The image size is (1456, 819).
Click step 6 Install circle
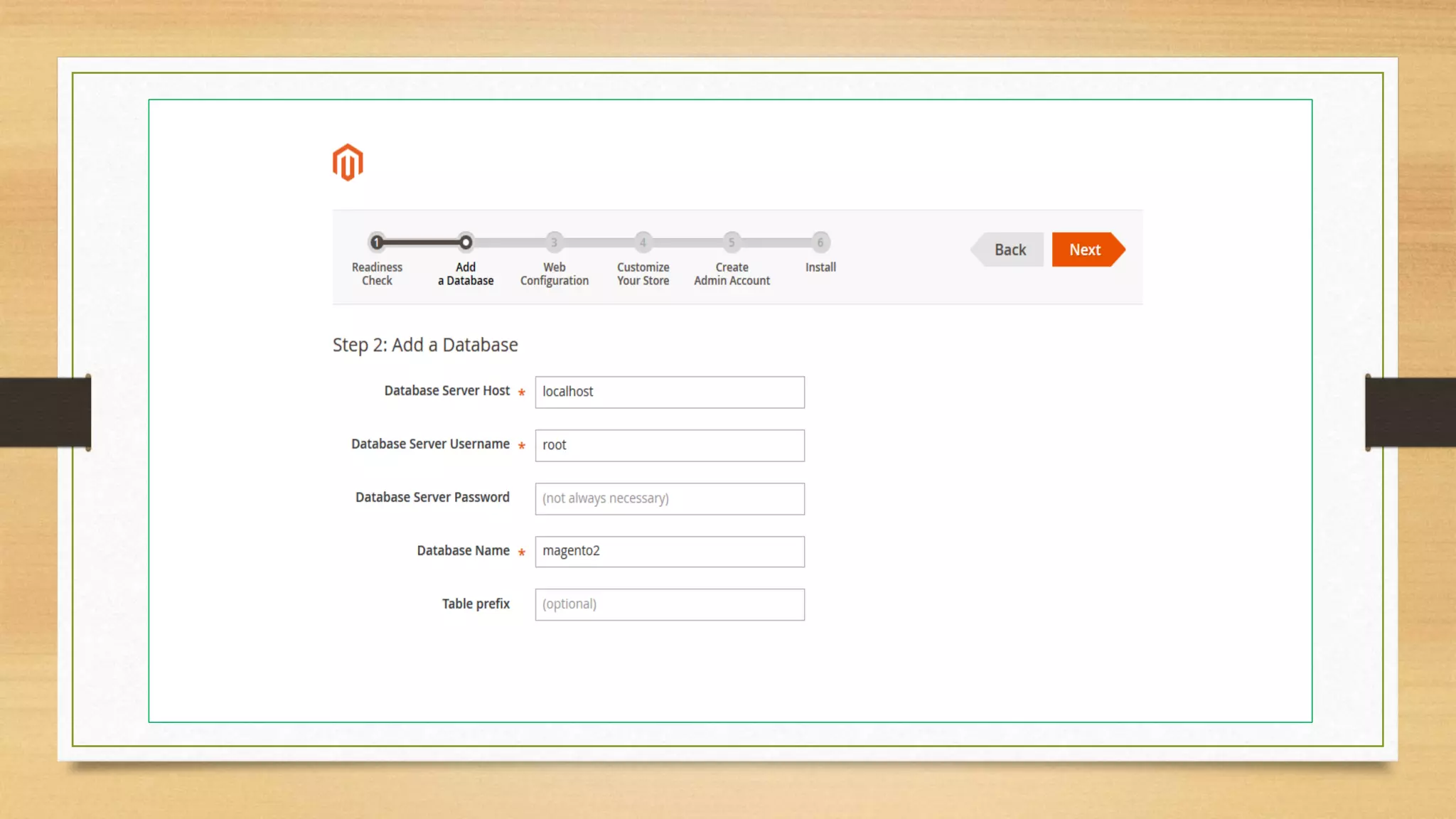(820, 242)
